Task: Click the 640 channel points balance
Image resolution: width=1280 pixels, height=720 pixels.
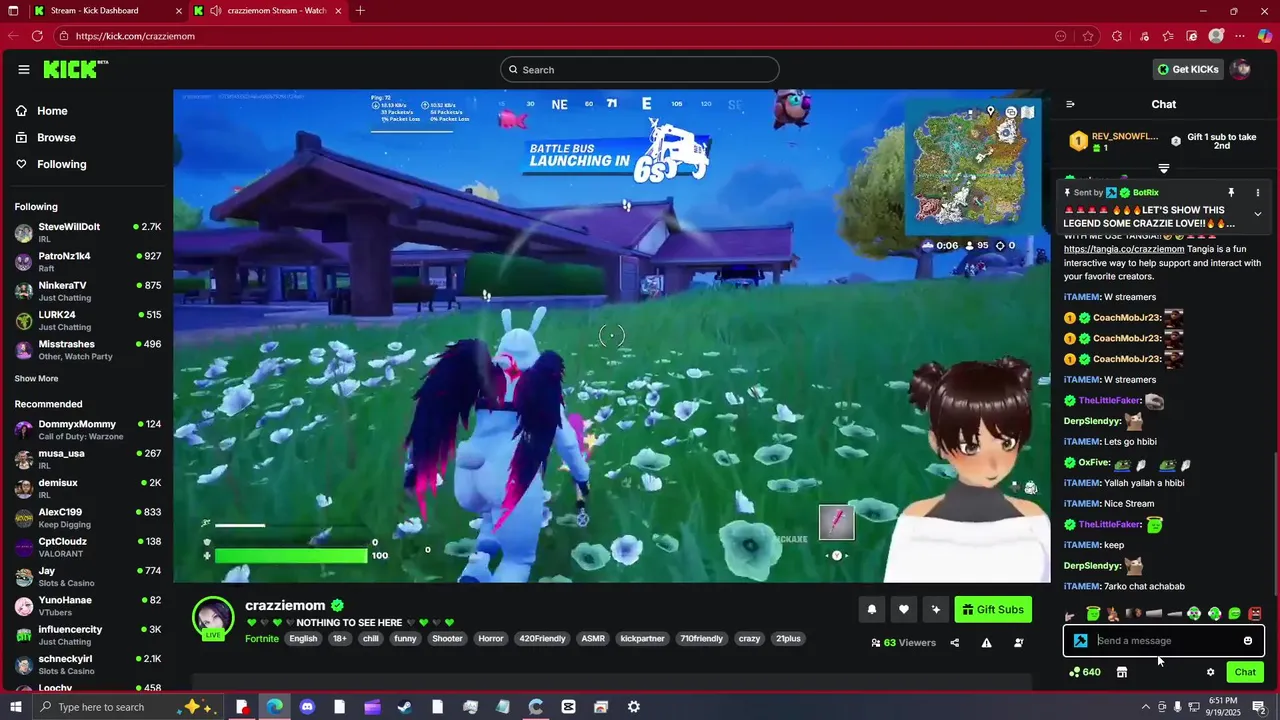Action: pyautogui.click(x=1085, y=672)
